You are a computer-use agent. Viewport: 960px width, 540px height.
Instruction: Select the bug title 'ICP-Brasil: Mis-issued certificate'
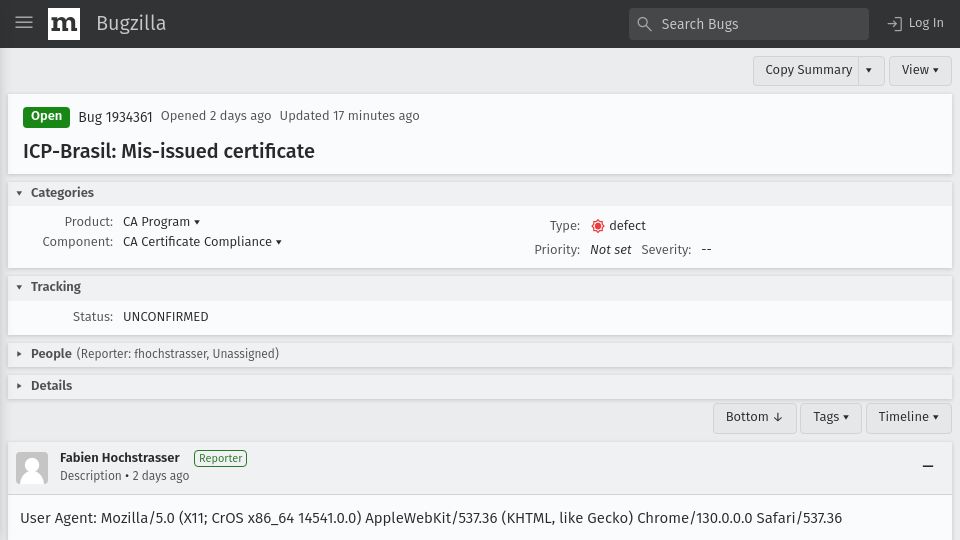(x=169, y=151)
